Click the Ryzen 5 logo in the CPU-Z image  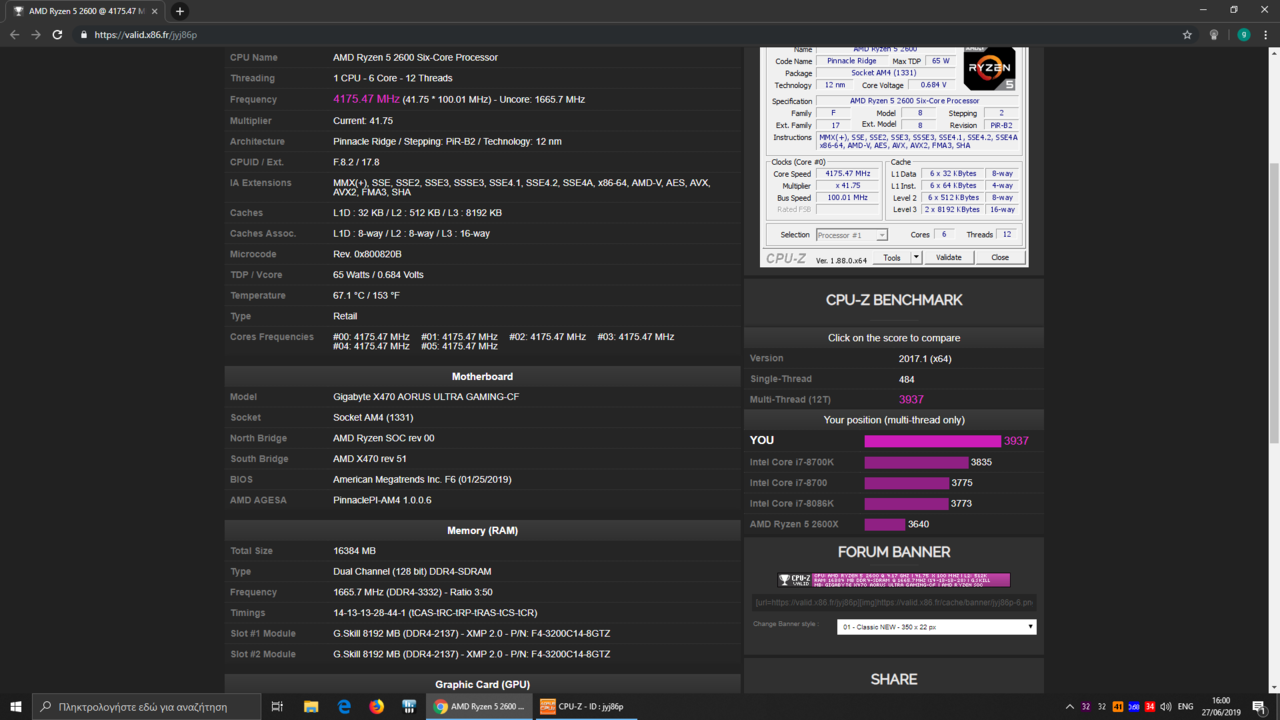(989, 69)
